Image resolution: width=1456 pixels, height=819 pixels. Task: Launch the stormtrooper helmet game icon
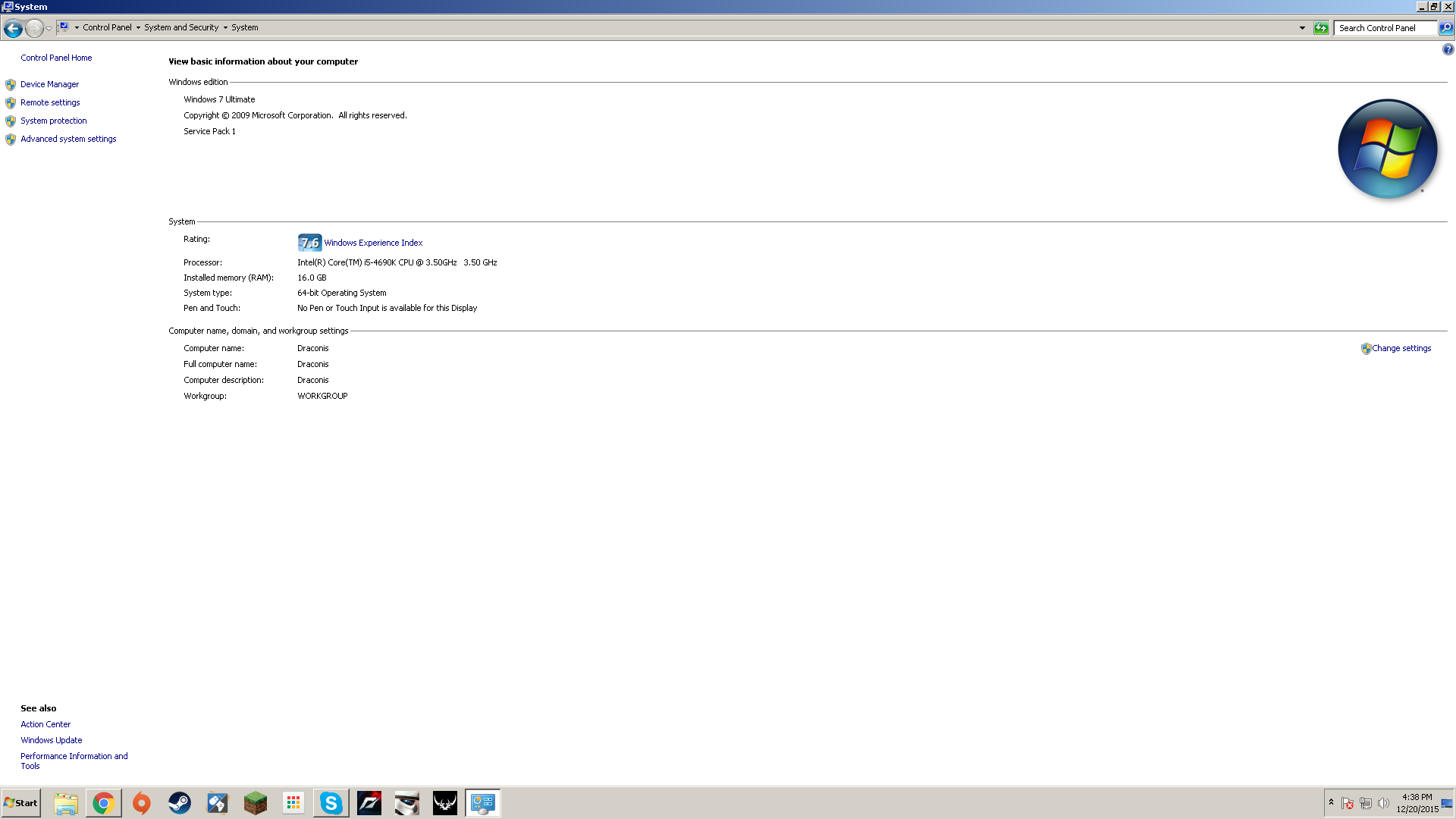(x=407, y=803)
